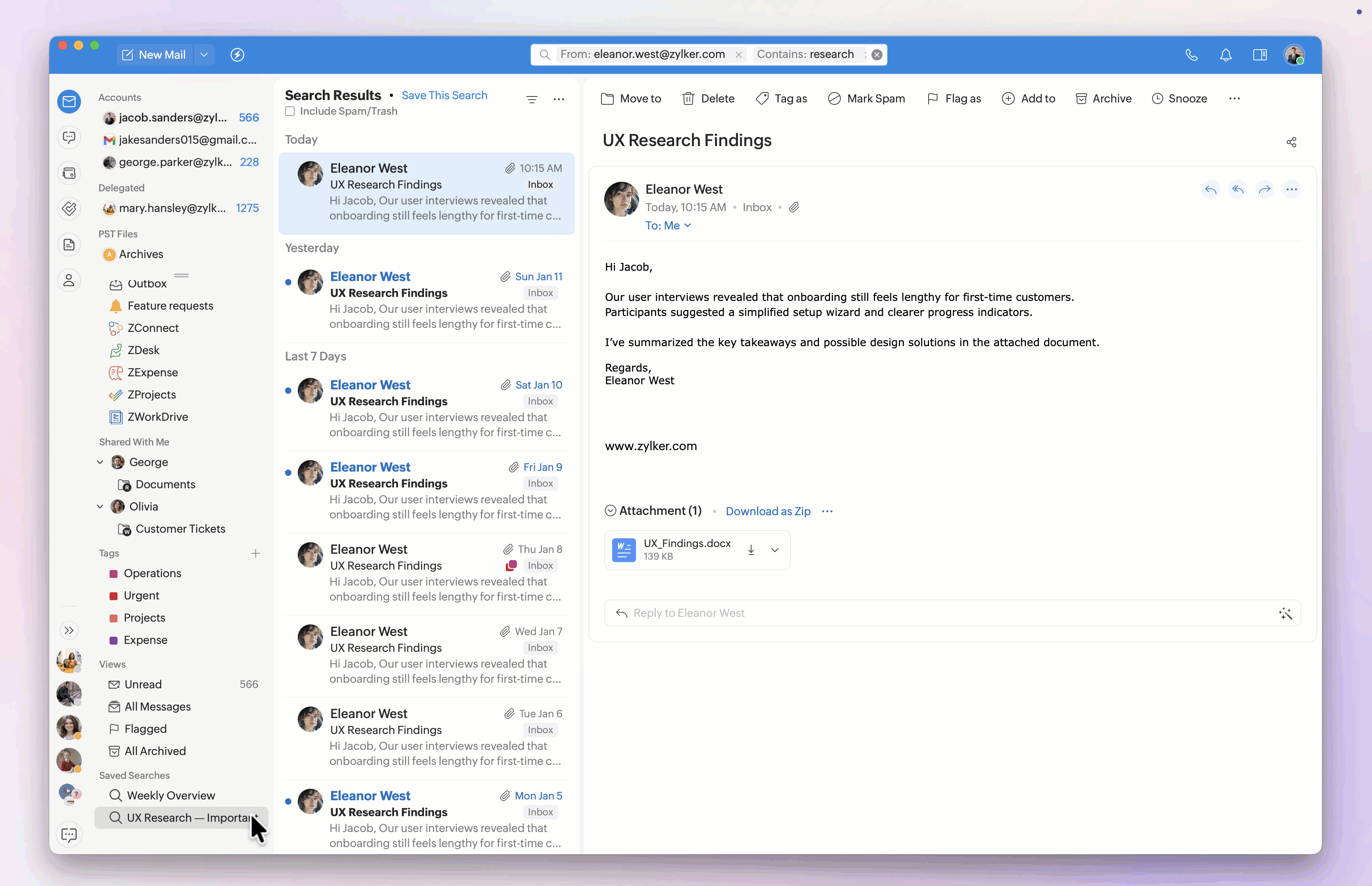Toggle the reading pane layout icon
Image resolution: width=1372 pixels, height=886 pixels.
tap(1259, 55)
